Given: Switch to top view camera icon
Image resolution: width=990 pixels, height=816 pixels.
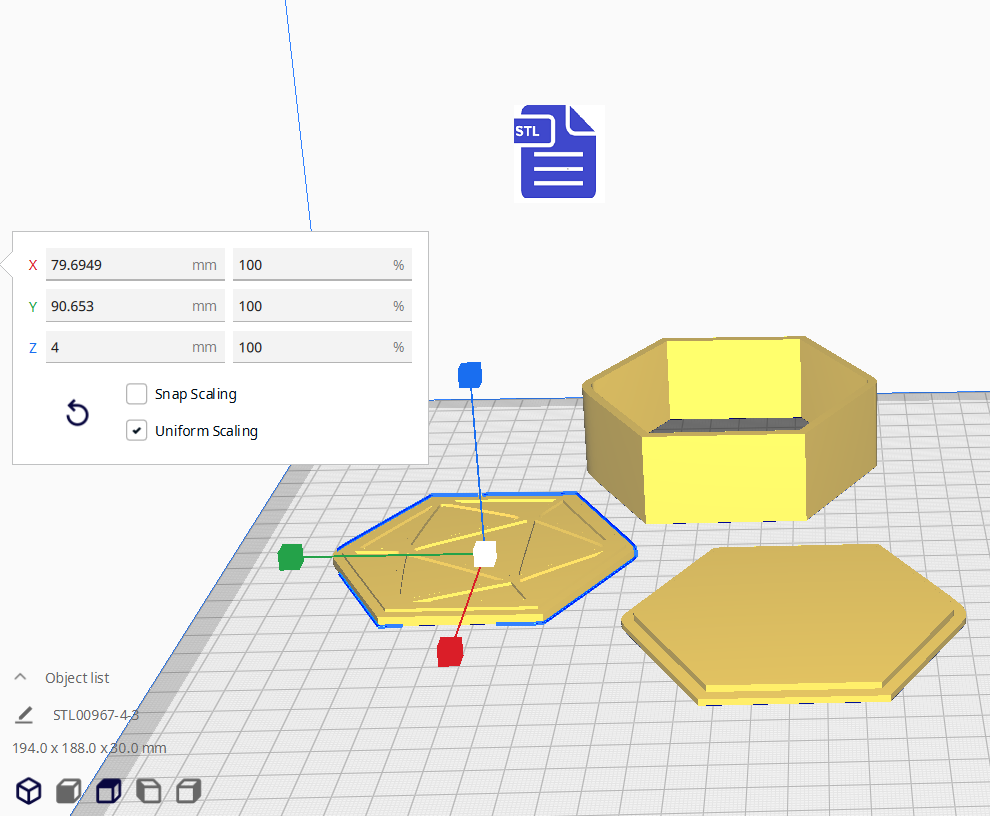Looking at the screenshot, I should click(108, 791).
